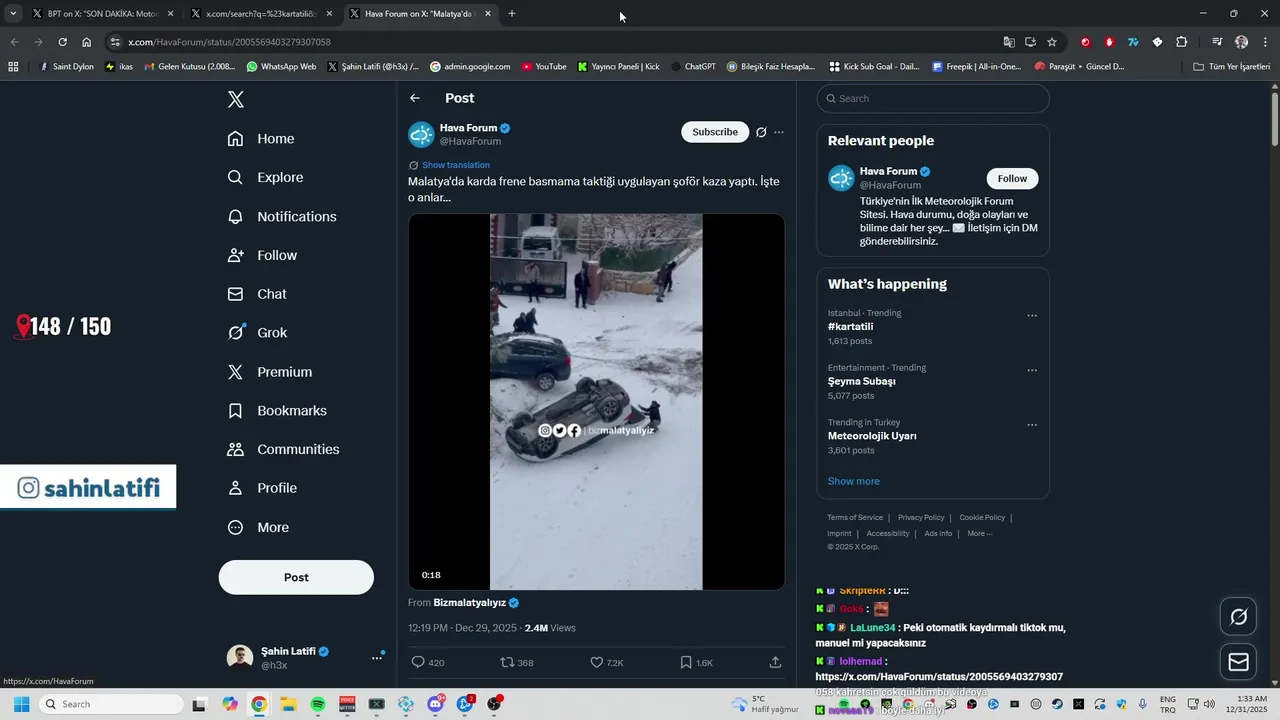The height and width of the screenshot is (720, 1280).
Task: Open the browser extensions puzzle icon
Action: [1181, 42]
